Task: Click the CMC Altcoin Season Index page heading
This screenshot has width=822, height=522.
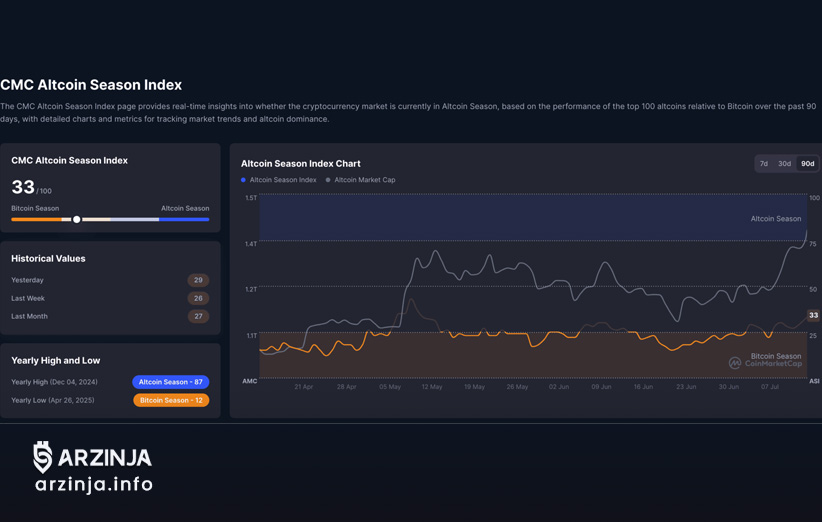Action: (91, 85)
